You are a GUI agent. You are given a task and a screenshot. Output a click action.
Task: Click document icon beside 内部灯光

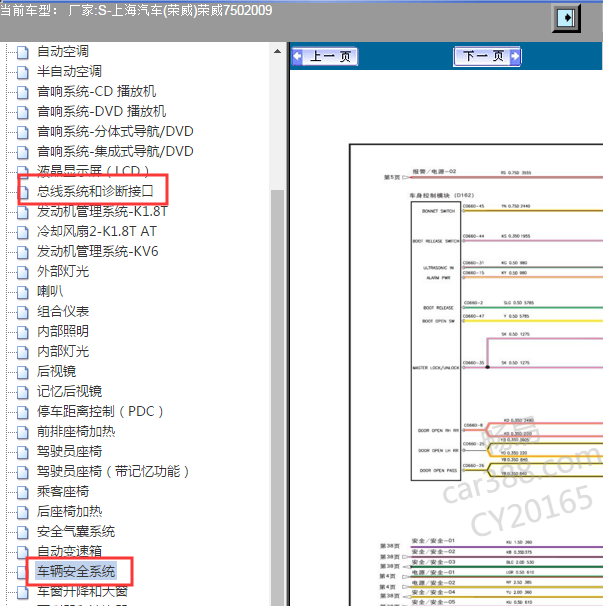[22, 352]
